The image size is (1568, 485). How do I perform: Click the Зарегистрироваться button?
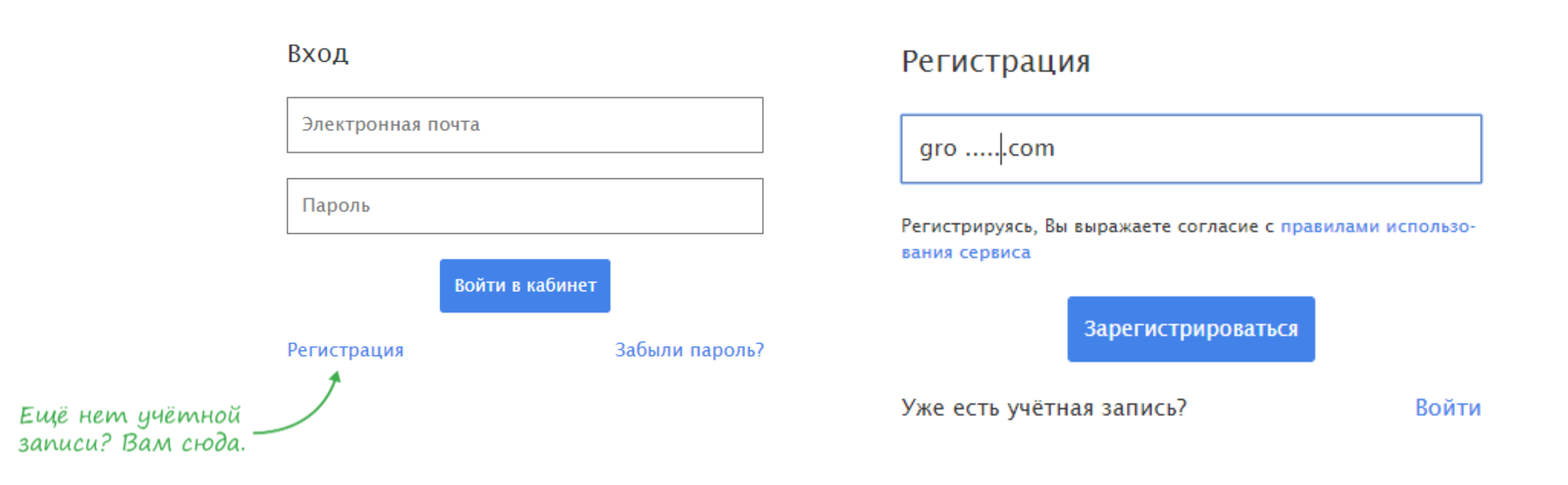tap(1191, 329)
